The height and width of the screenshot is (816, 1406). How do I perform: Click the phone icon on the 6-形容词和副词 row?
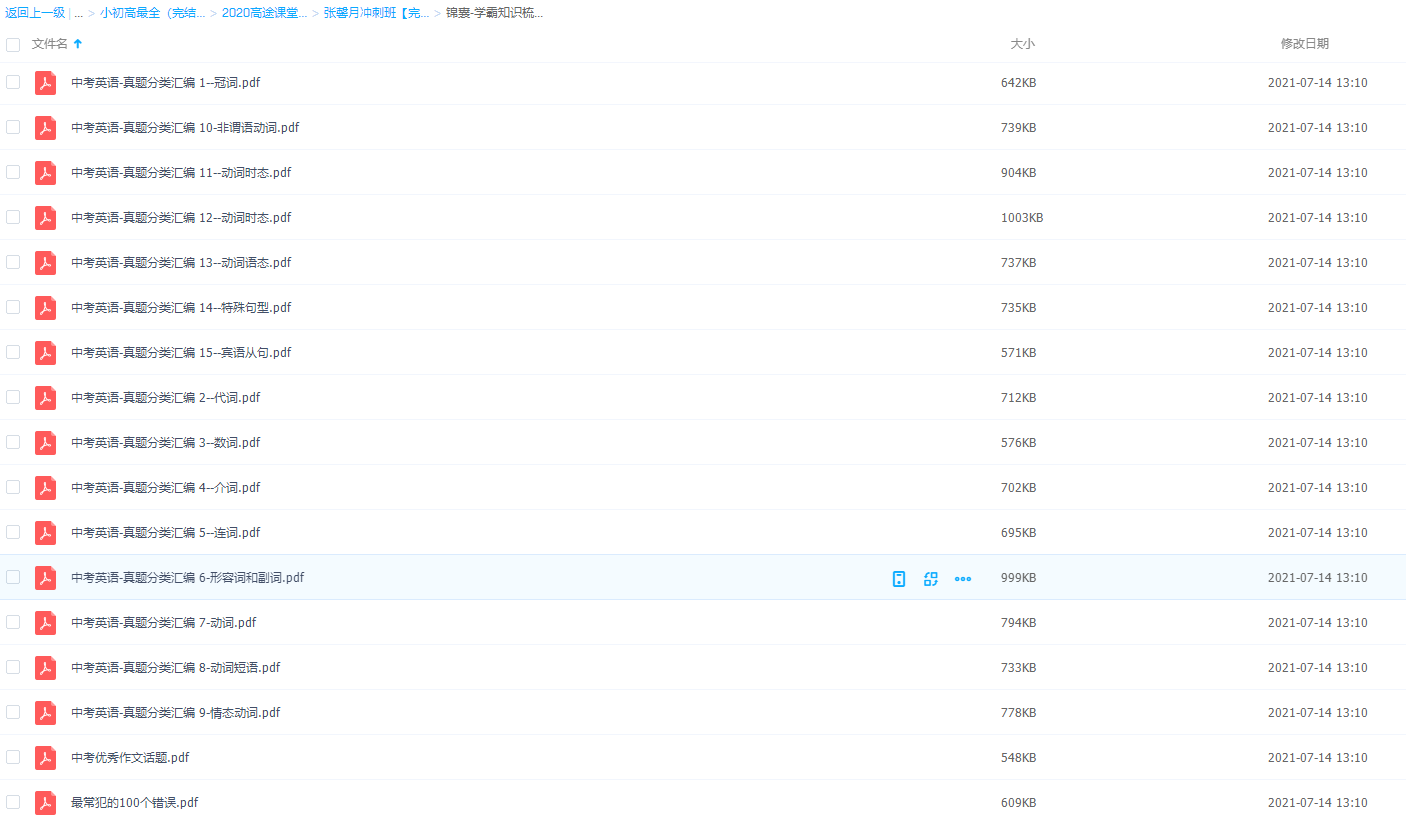tap(899, 578)
